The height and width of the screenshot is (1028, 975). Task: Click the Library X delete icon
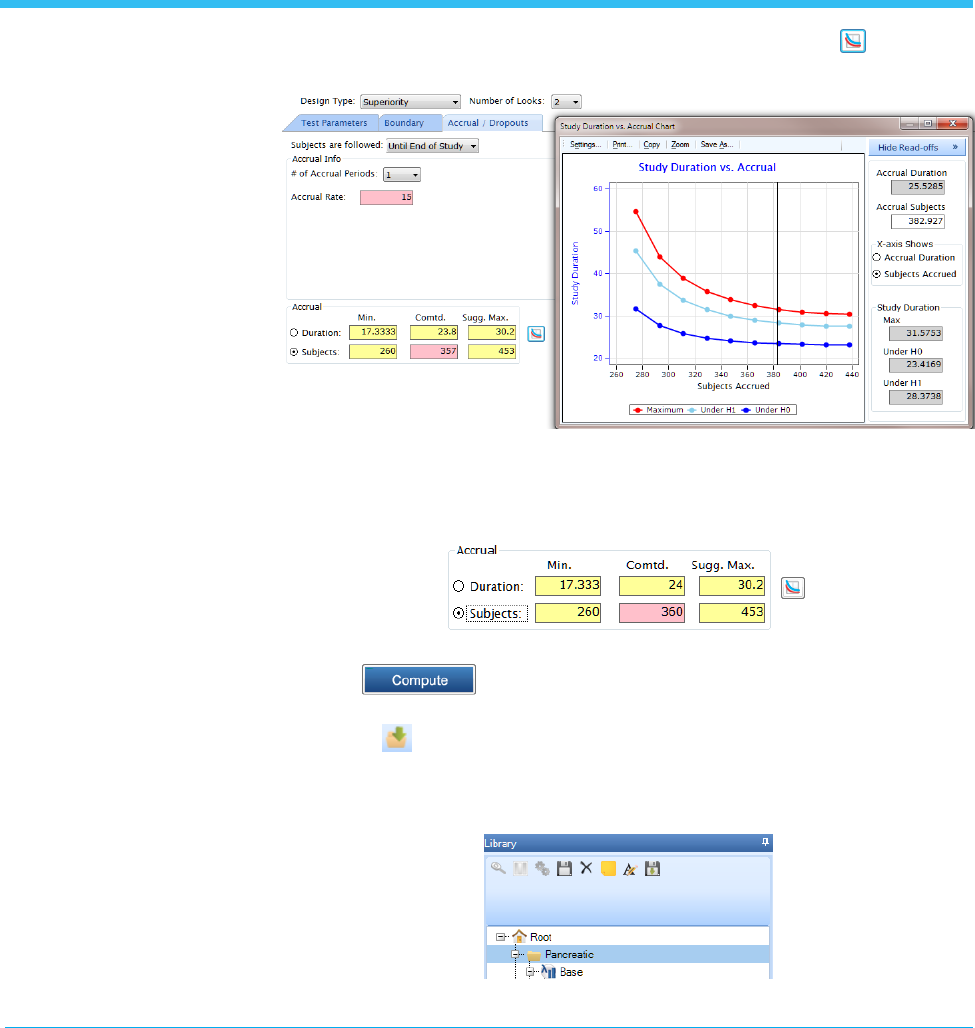coord(586,868)
